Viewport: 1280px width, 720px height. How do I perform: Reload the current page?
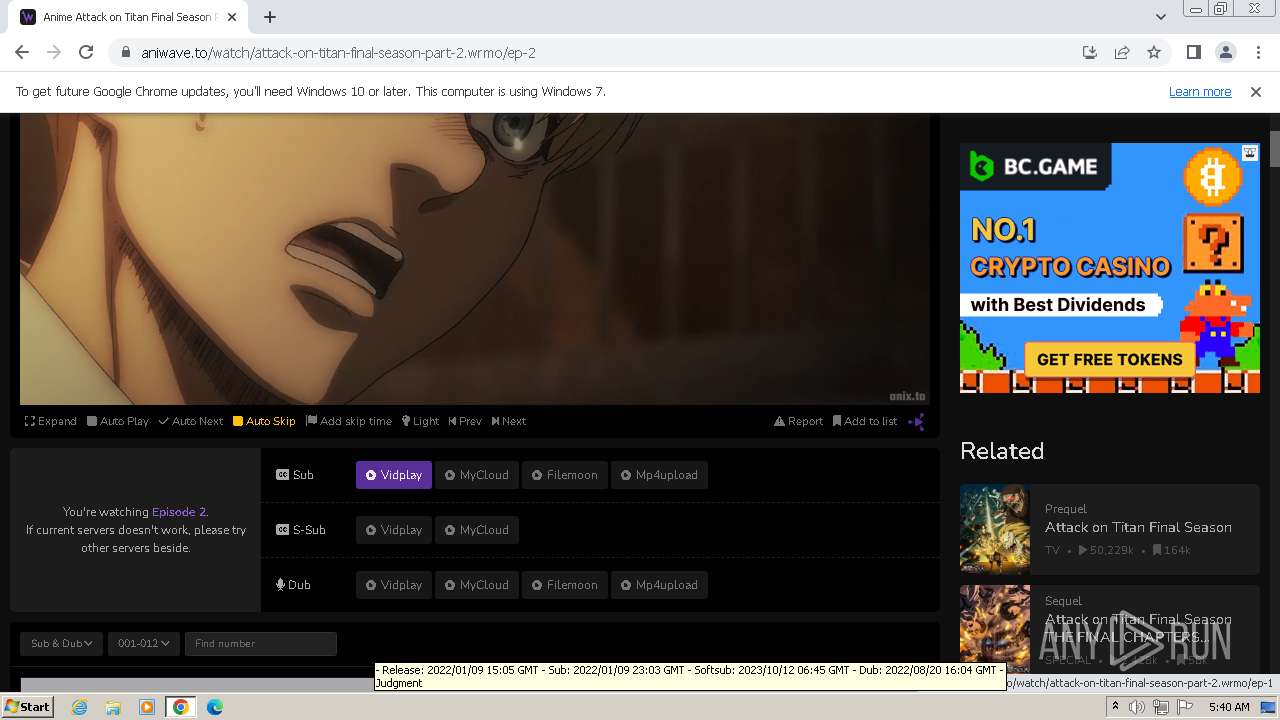click(x=86, y=52)
